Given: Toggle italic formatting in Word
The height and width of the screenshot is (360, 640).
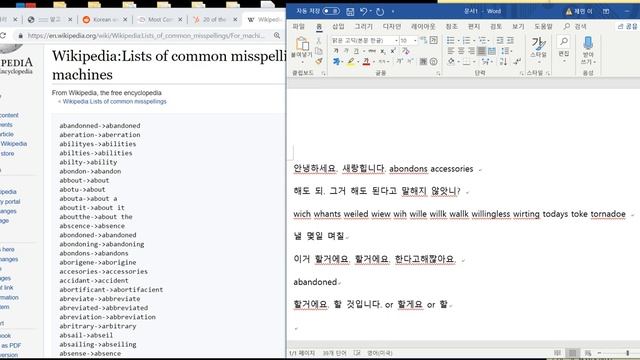Looking at the screenshot, I should [346, 51].
